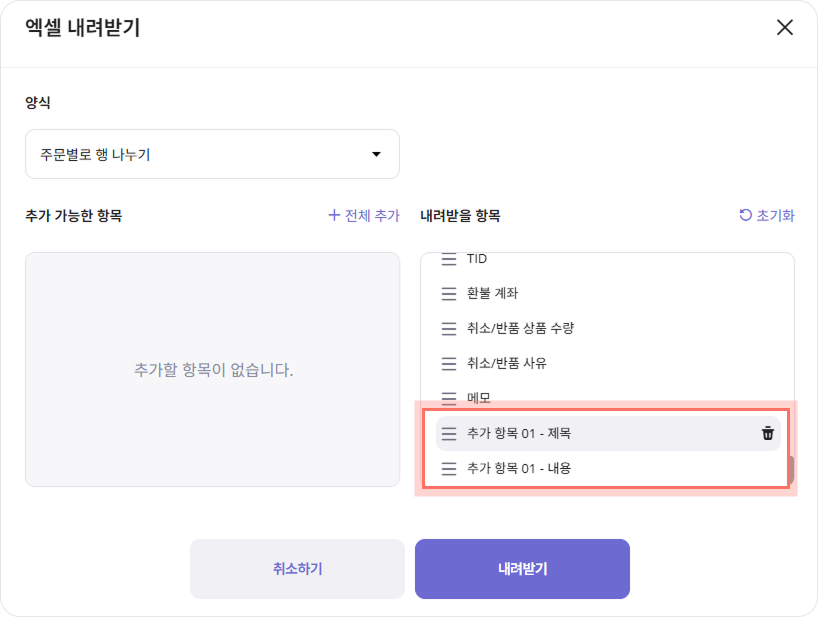
Task: Click drag handle icon beside TID
Action: (x=449, y=260)
